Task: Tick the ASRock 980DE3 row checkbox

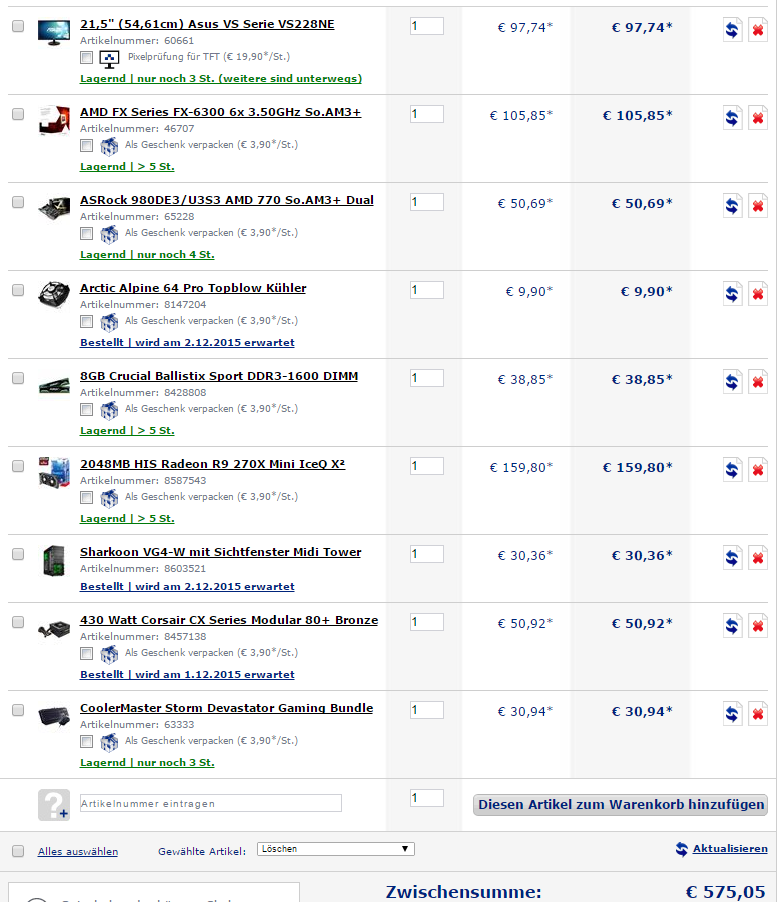Action: pos(18,202)
